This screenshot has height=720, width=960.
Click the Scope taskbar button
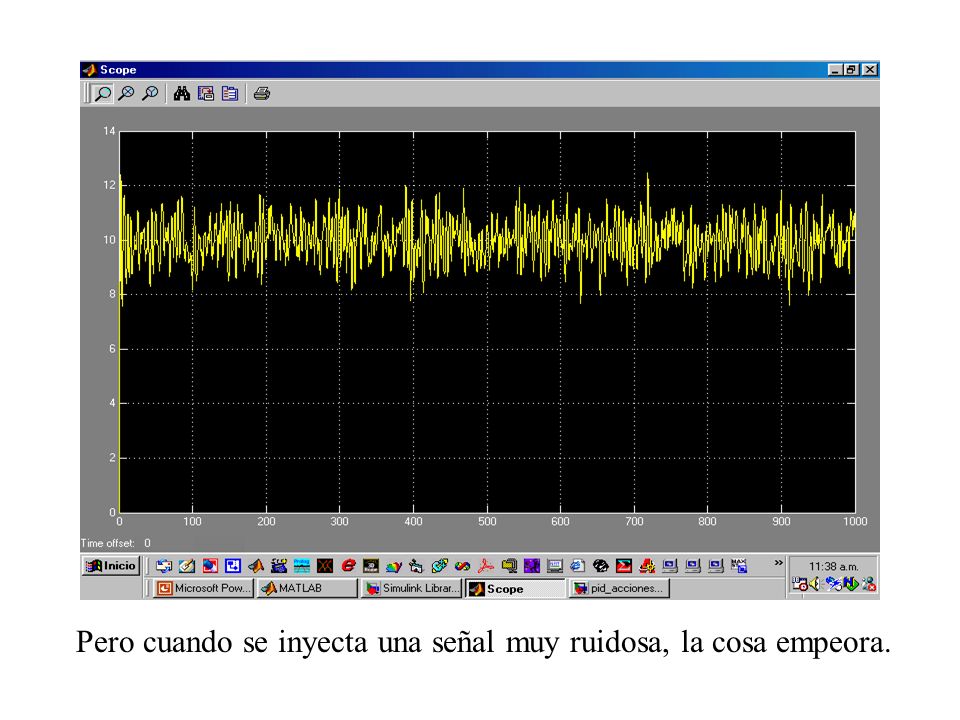516,588
